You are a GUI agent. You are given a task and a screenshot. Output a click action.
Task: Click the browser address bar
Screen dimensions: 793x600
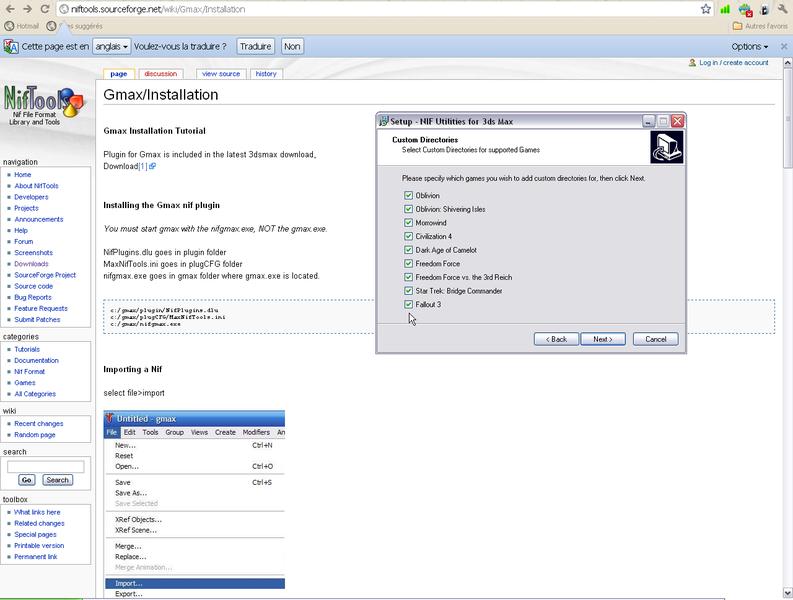coord(377,9)
